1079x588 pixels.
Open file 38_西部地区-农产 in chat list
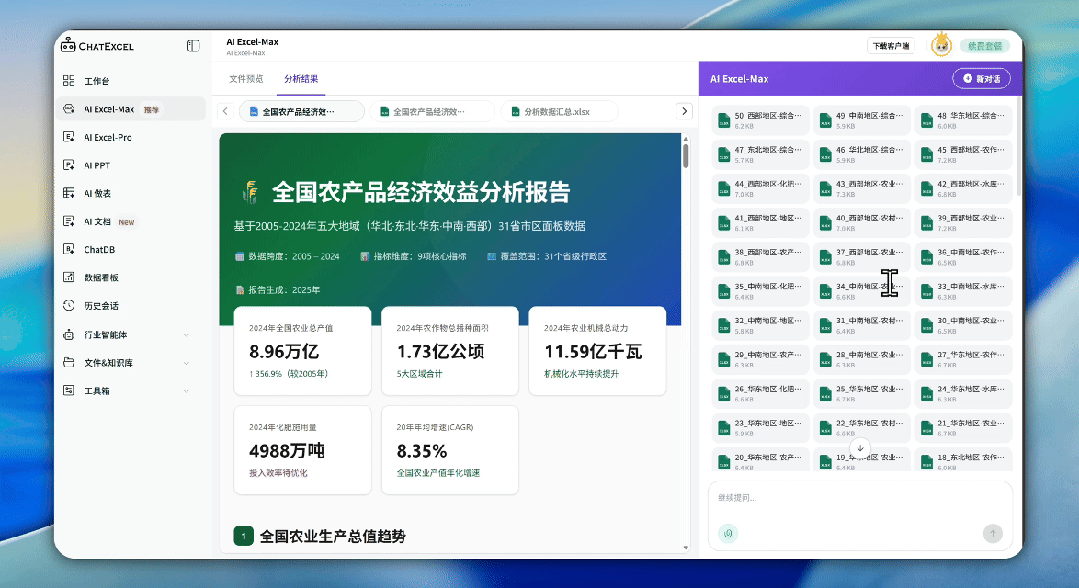click(760, 257)
